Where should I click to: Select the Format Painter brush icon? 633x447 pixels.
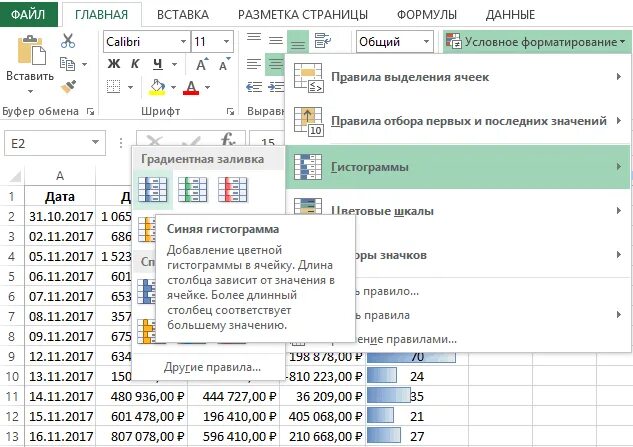point(69,86)
